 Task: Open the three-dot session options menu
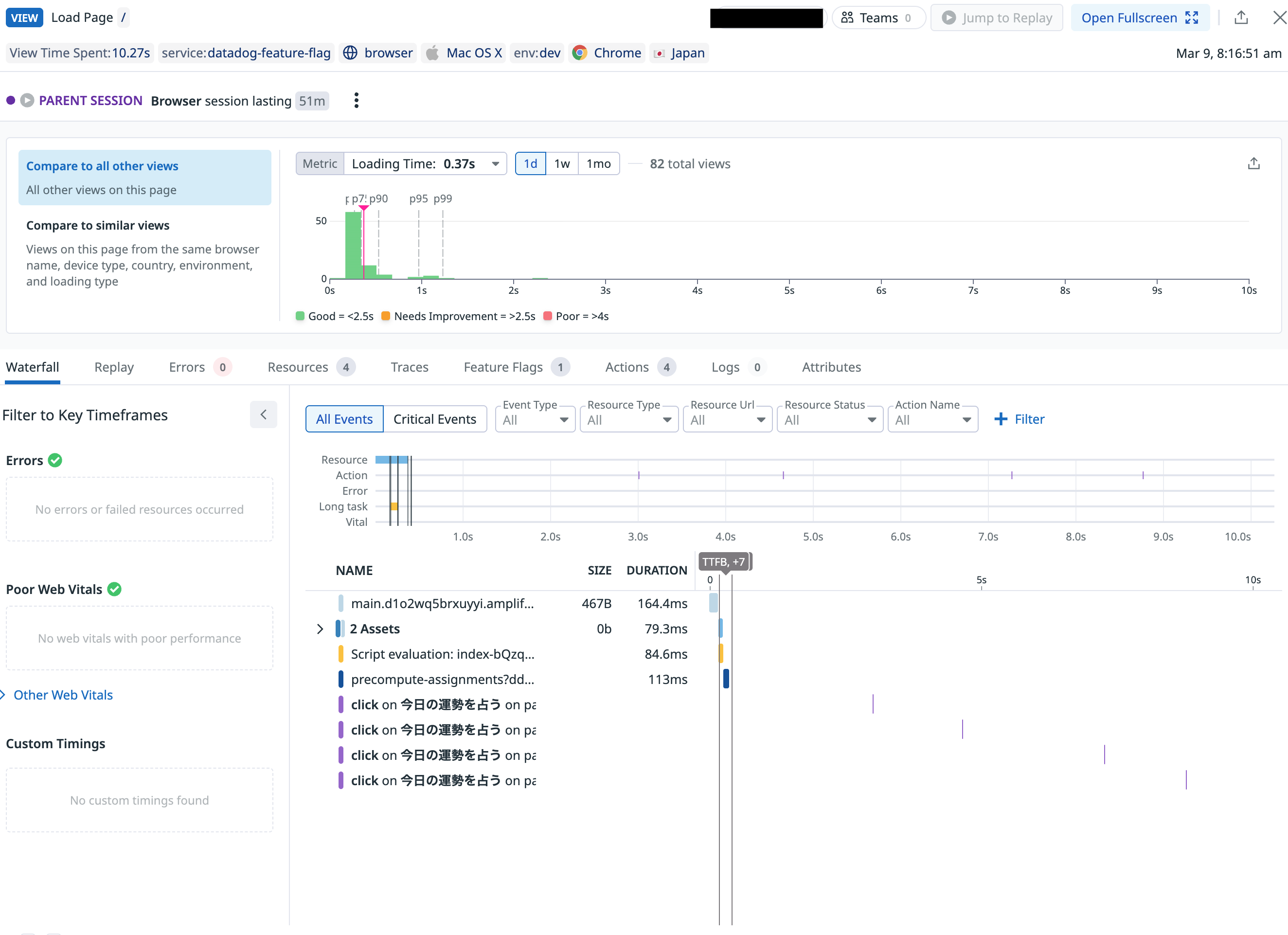coord(356,101)
